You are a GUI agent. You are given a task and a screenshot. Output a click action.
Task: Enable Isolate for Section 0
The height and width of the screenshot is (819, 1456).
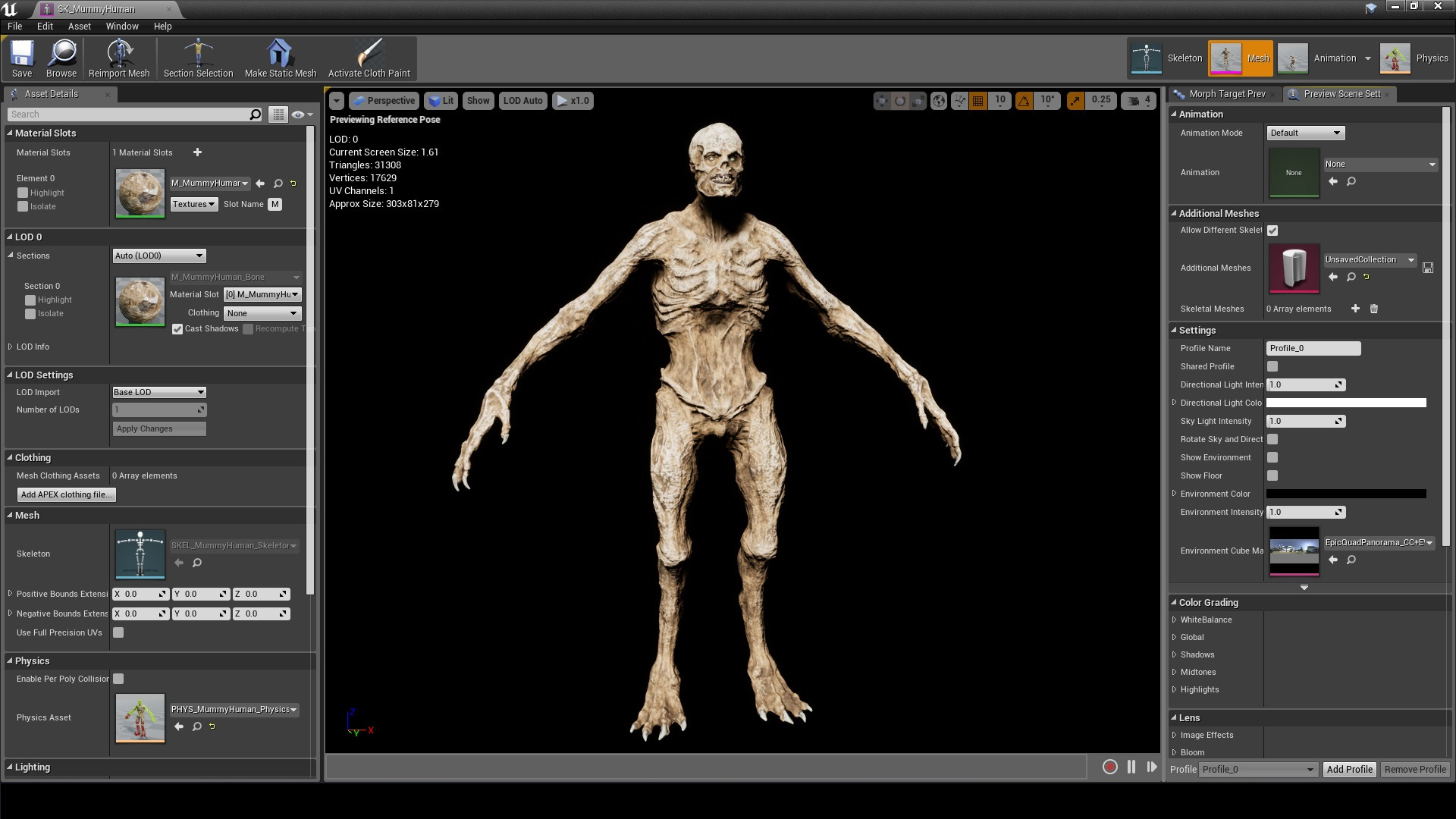30,313
